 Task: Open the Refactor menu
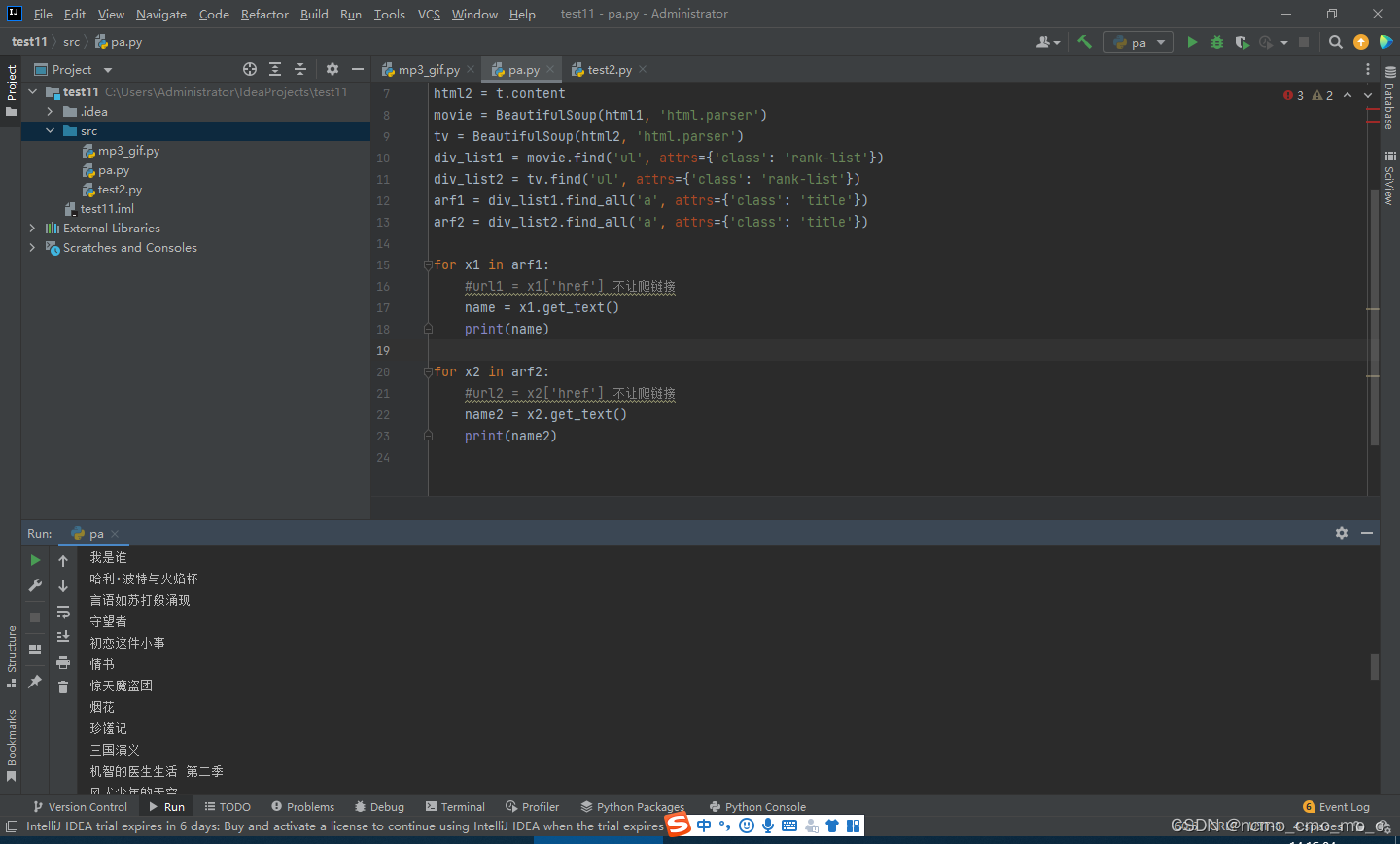[264, 14]
